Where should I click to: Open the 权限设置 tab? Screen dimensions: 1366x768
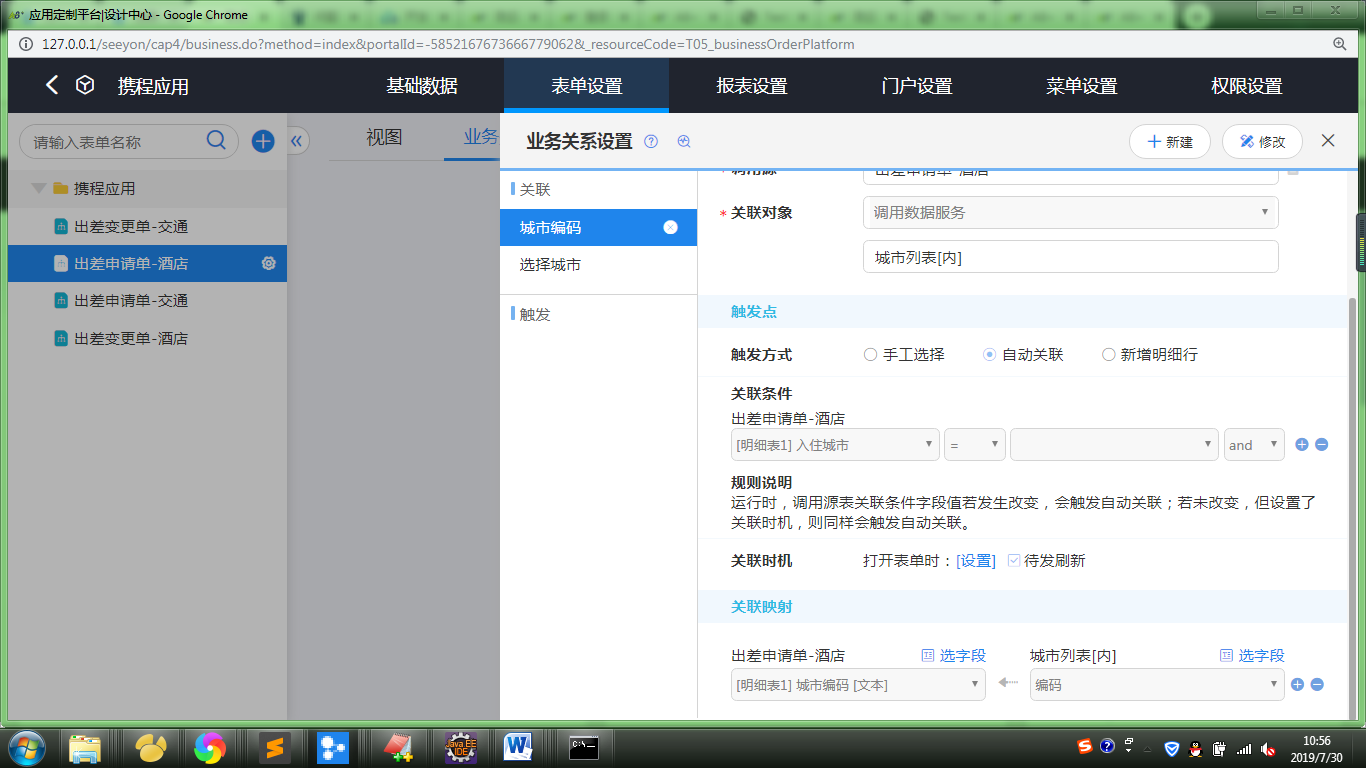tap(1246, 86)
